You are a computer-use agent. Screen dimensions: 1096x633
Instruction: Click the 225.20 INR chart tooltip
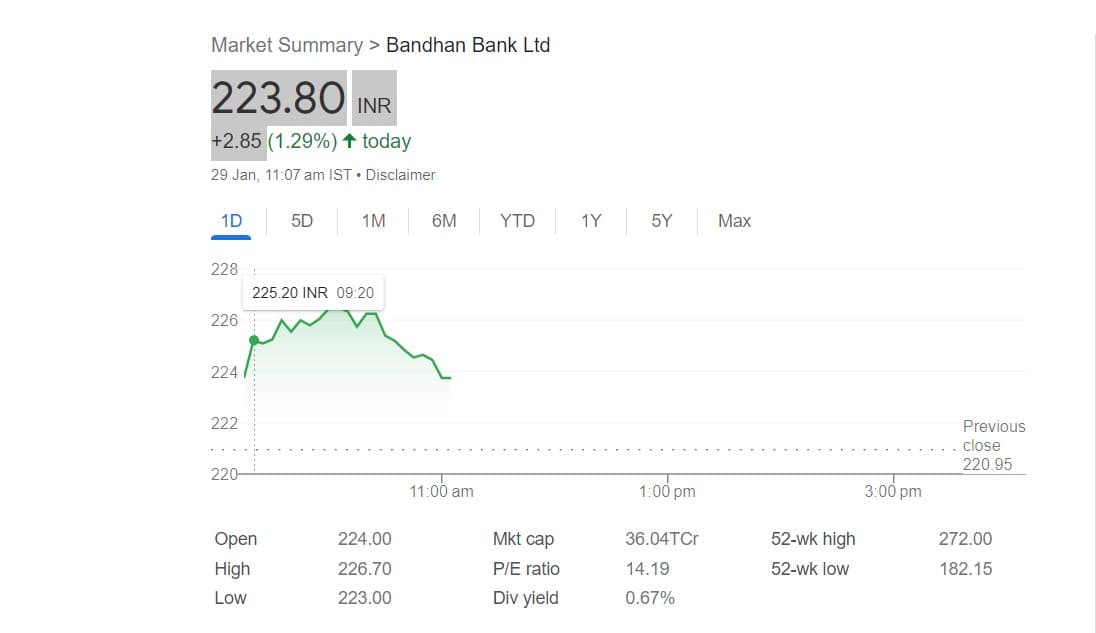[x=313, y=293]
